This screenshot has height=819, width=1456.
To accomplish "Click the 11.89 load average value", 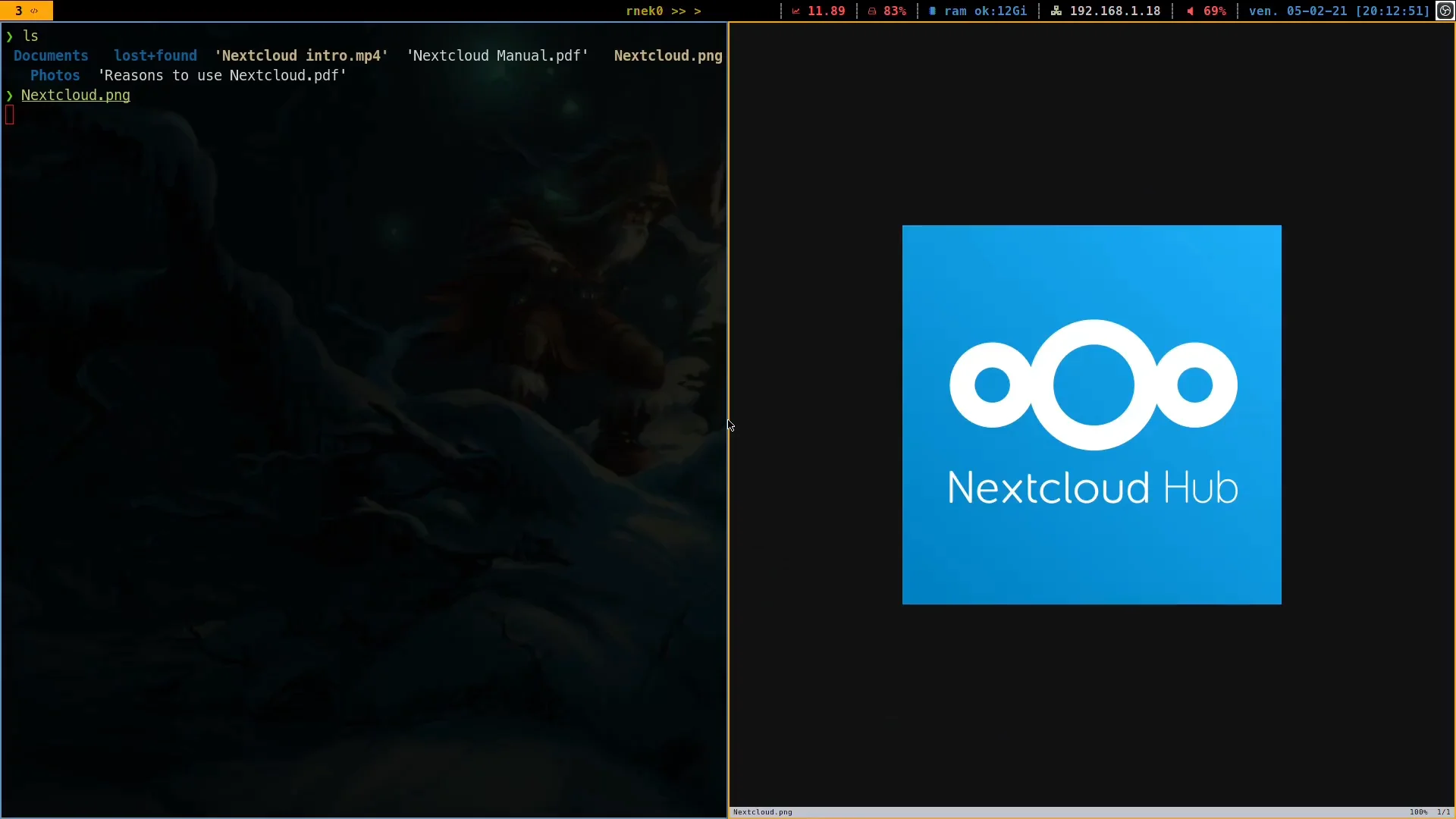I will (826, 11).
